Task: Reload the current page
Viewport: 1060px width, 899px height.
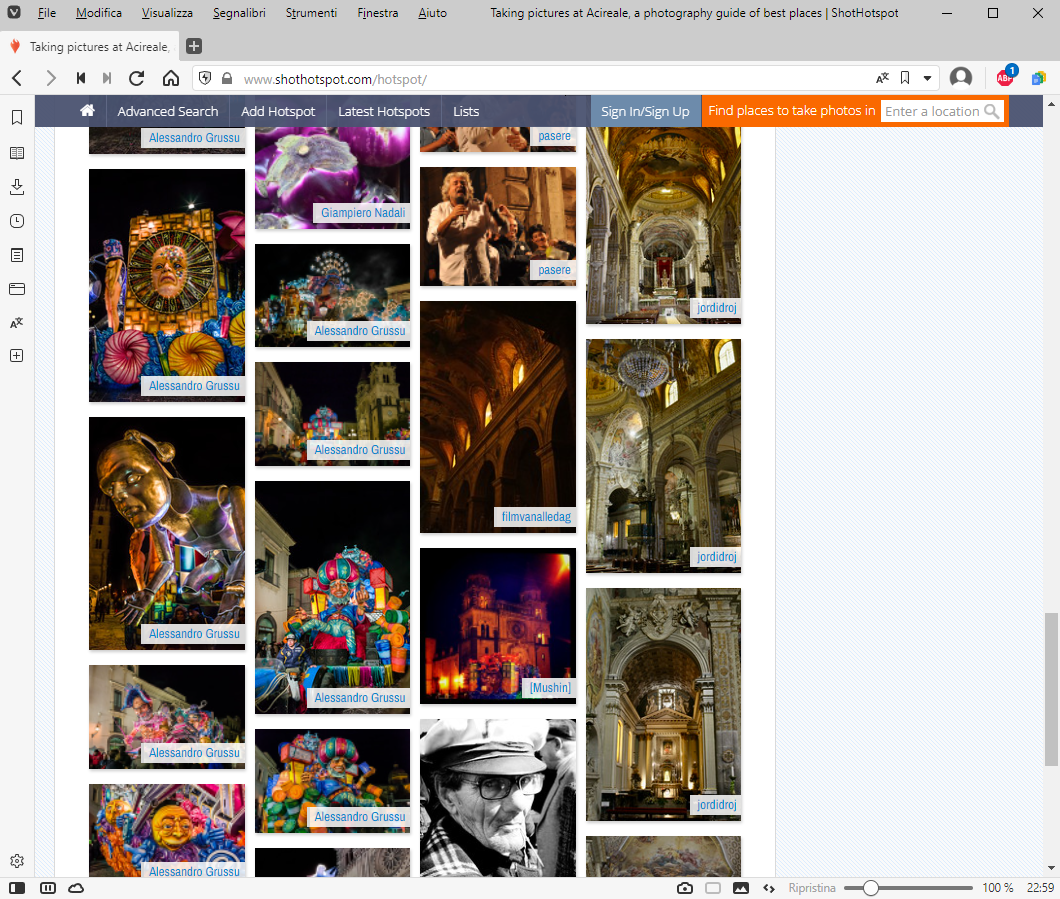Action: pyautogui.click(x=137, y=78)
